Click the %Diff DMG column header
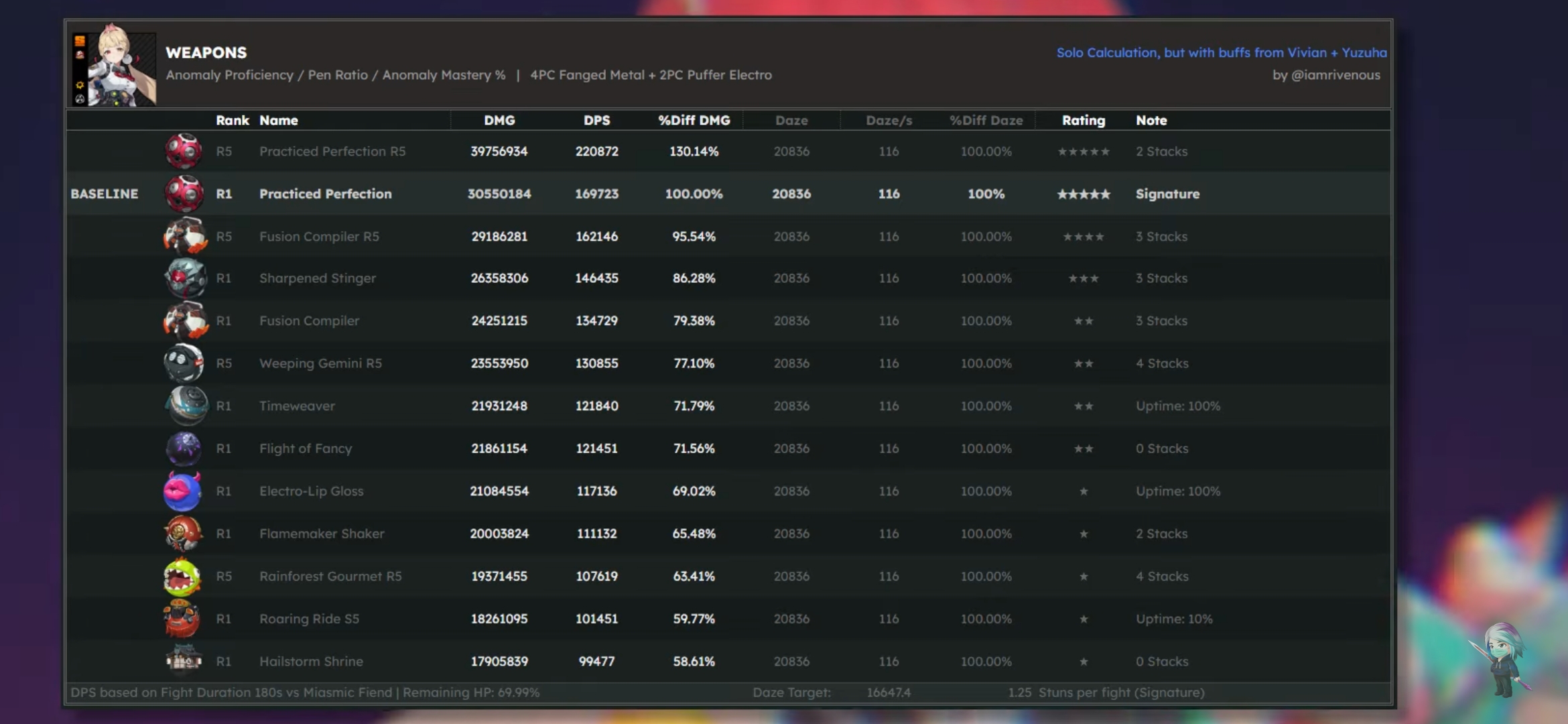This screenshot has width=1568, height=724. [x=694, y=121]
